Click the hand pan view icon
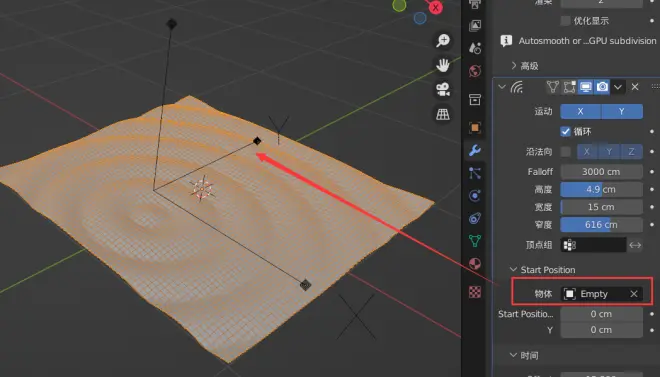 [443, 65]
